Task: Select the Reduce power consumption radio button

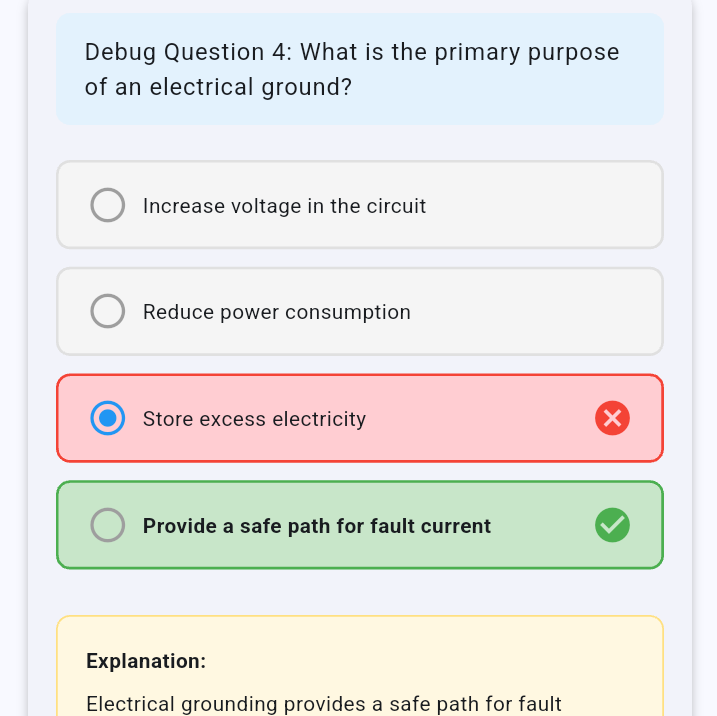Action: pos(108,311)
